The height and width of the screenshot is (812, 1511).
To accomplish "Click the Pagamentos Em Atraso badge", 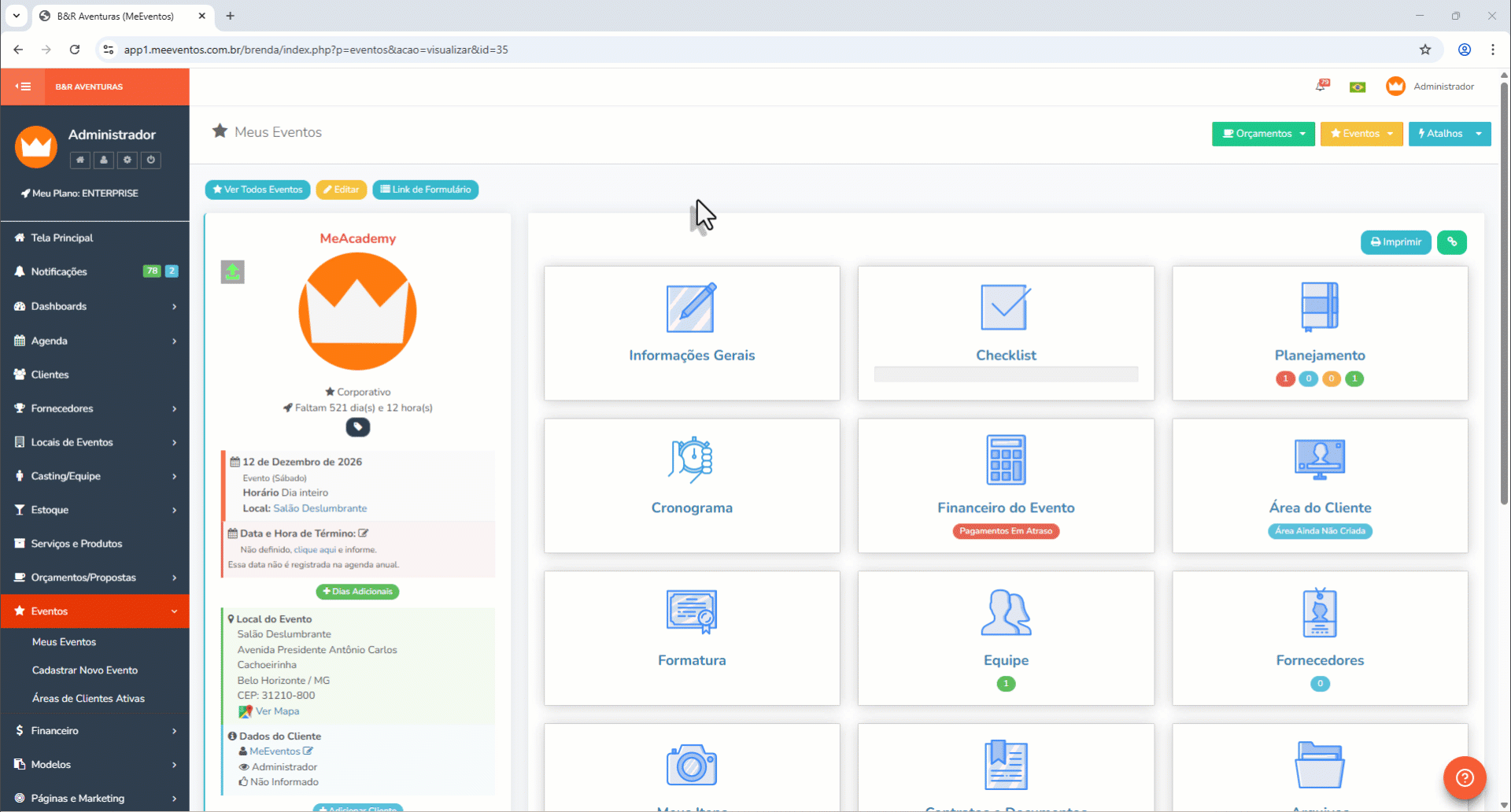I will tap(1006, 531).
